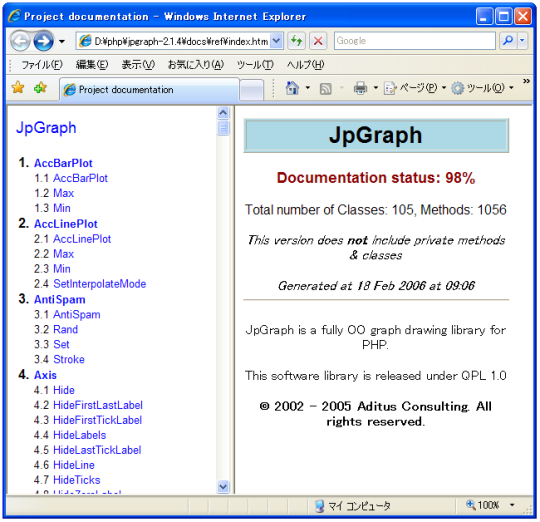Open the 編集(E) menu
The height and width of the screenshot is (522, 540).
tap(92, 65)
